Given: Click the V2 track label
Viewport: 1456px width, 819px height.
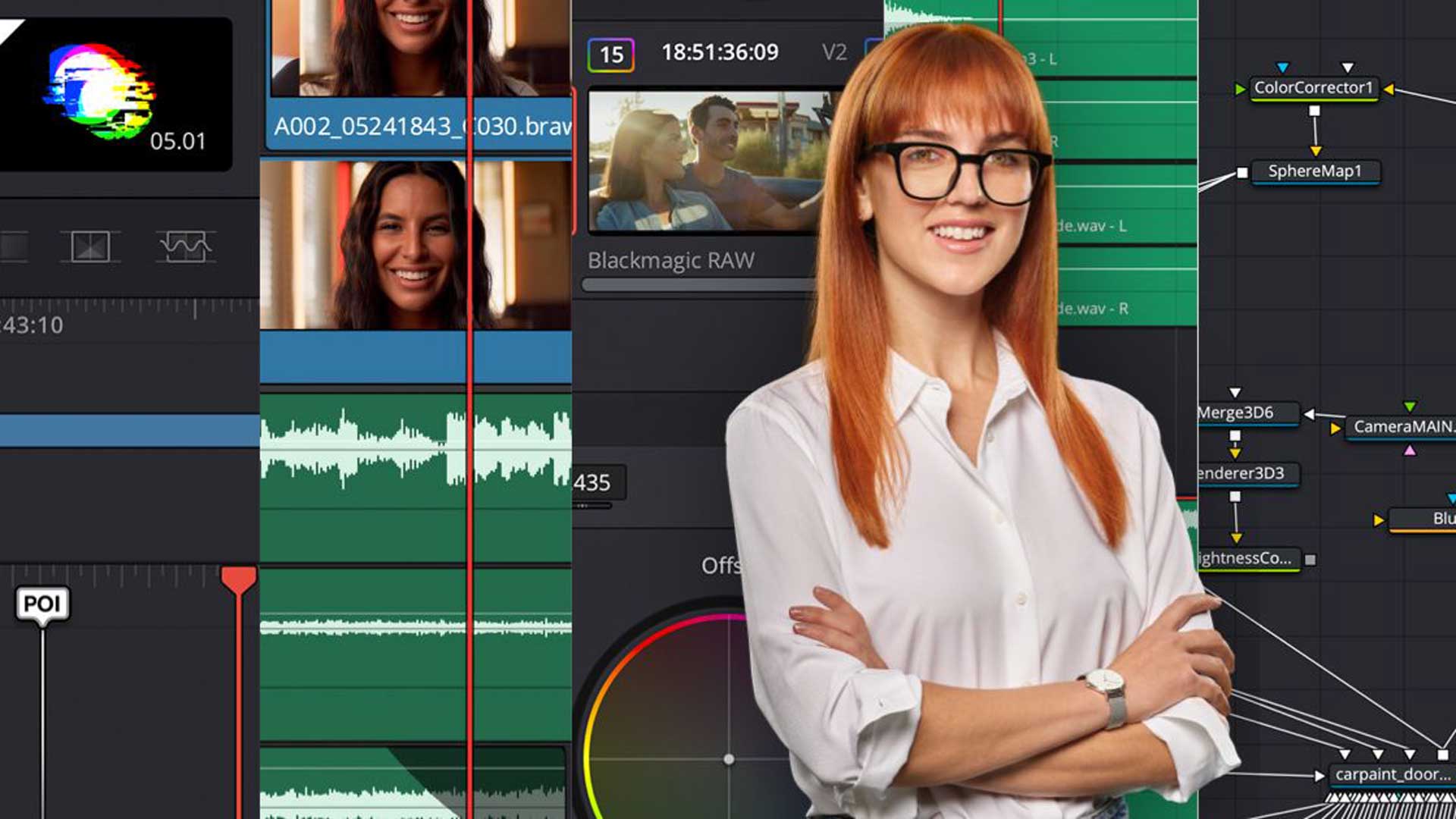Looking at the screenshot, I should (834, 52).
